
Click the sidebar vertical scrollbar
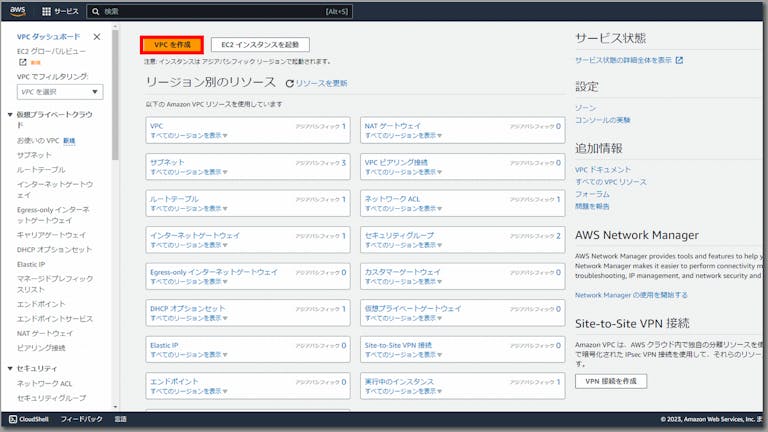click(x=115, y=96)
